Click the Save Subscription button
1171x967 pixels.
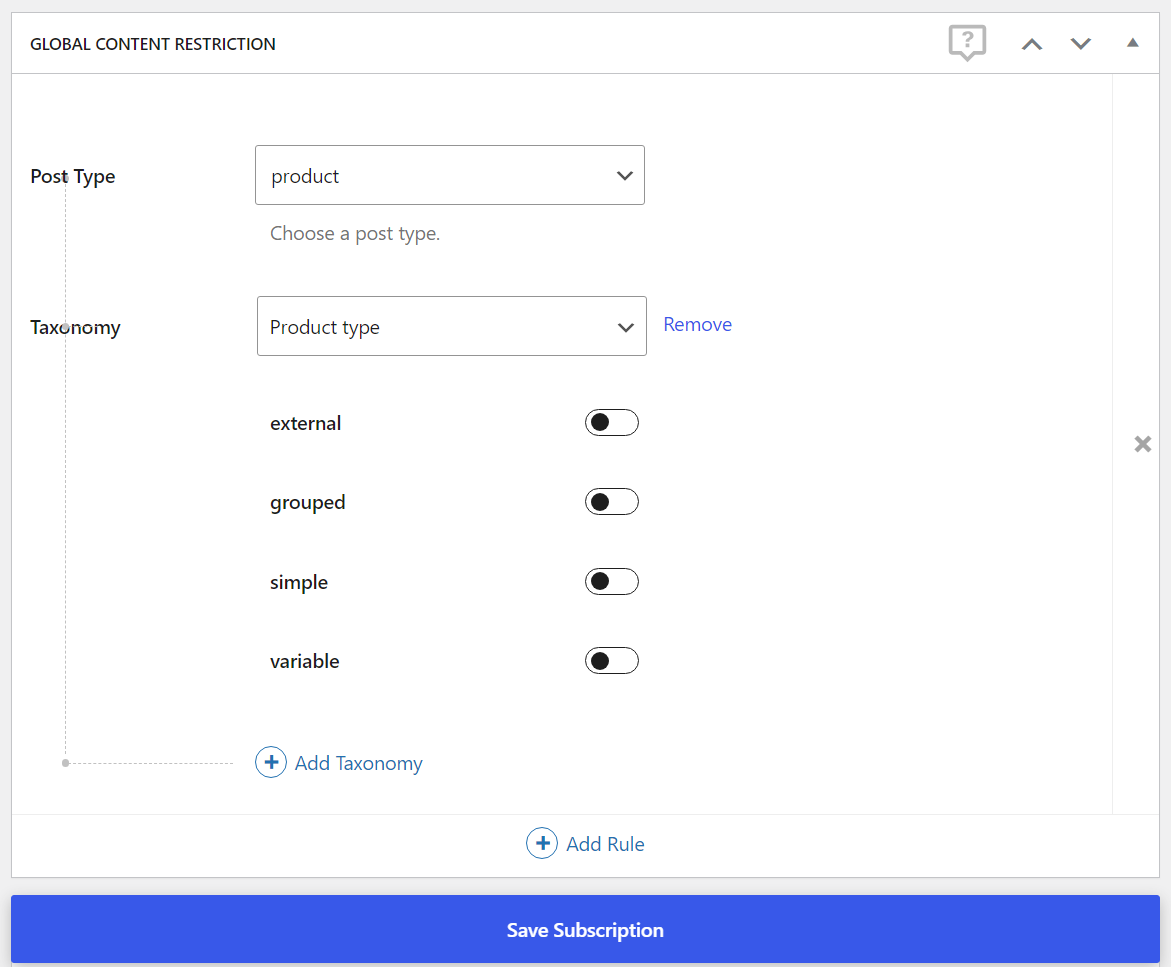(x=586, y=930)
